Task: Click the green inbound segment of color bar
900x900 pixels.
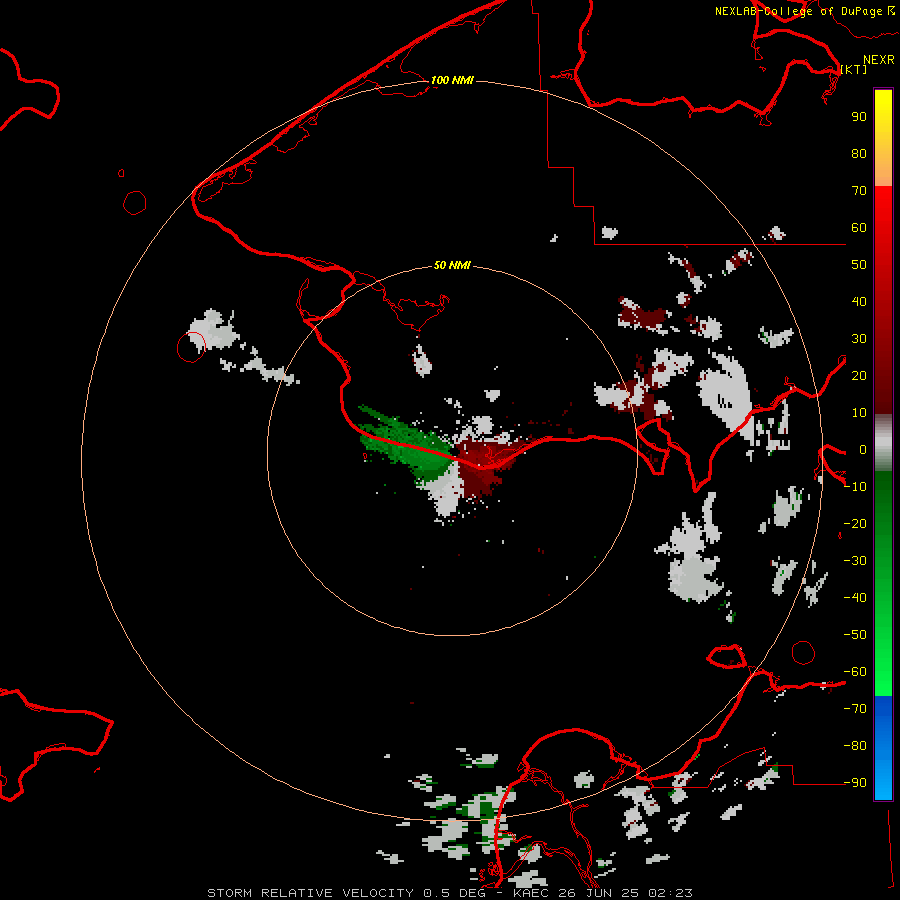Action: [x=883, y=583]
